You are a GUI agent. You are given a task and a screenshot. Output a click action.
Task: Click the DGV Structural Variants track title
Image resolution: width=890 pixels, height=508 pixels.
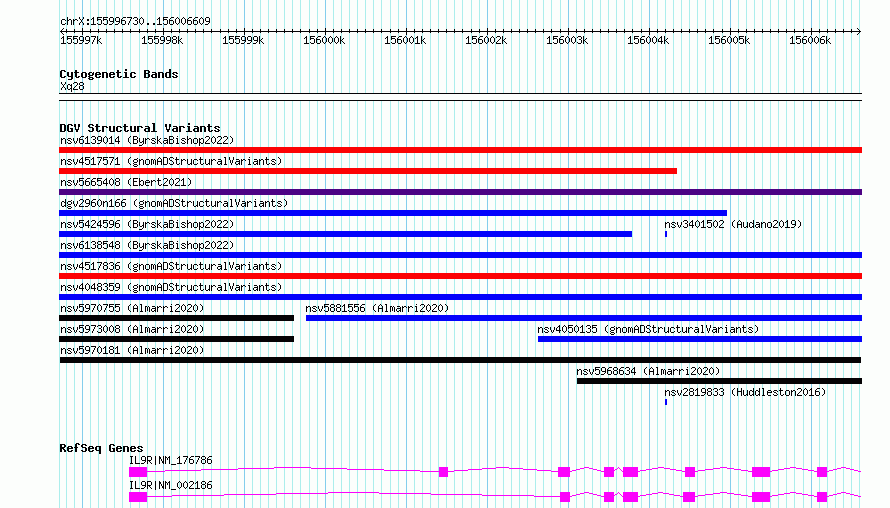[140, 128]
